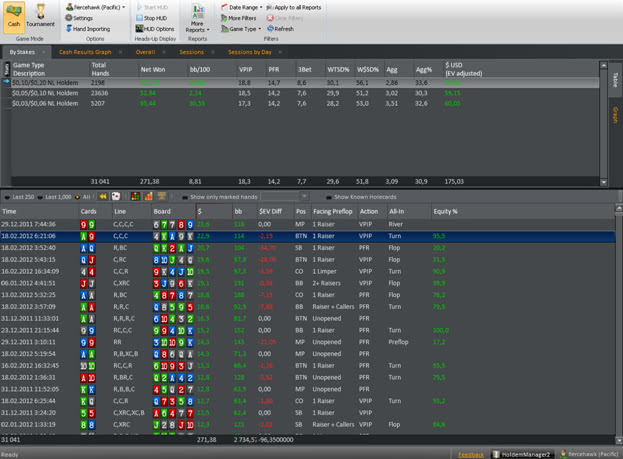Open the Overall tab
Screen dimensions: 623x459
145,52
